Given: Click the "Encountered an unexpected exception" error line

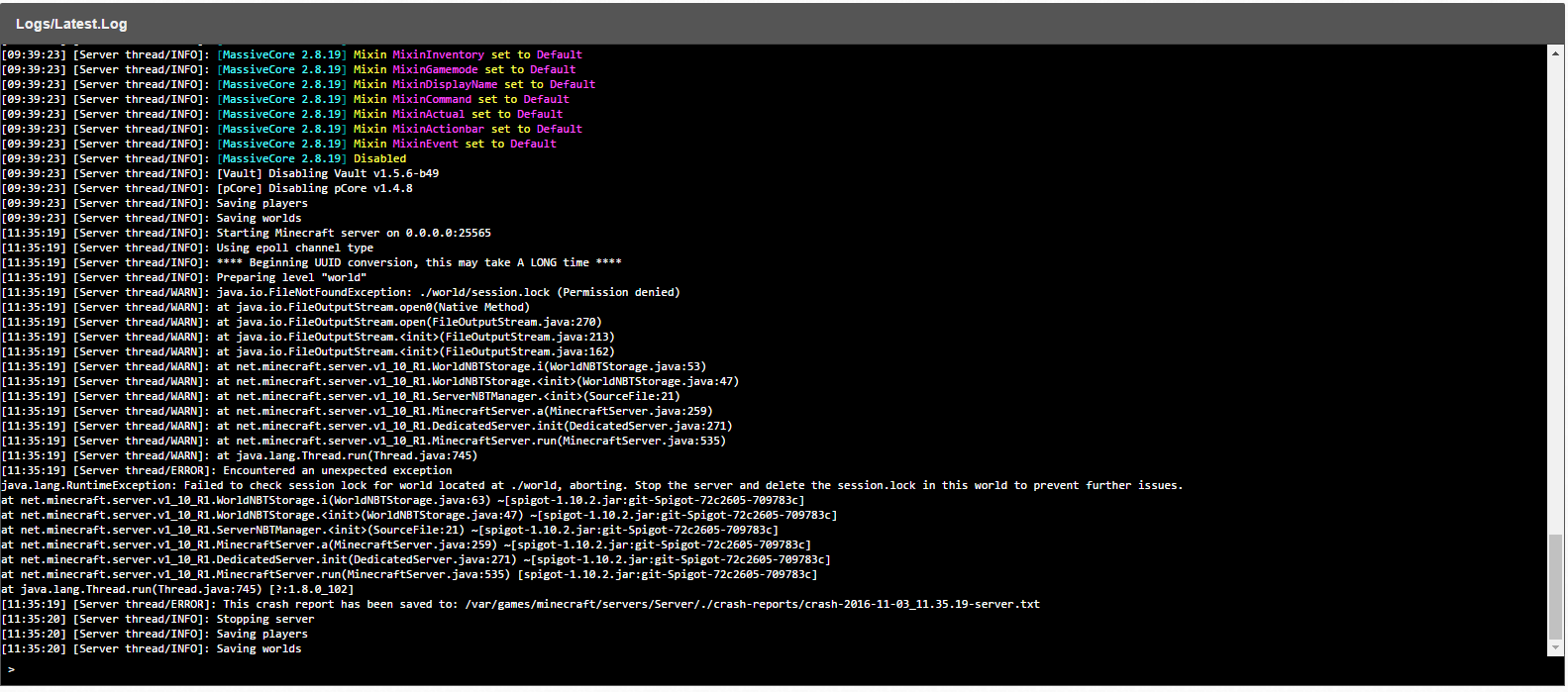Looking at the screenshot, I should (x=337, y=470).
